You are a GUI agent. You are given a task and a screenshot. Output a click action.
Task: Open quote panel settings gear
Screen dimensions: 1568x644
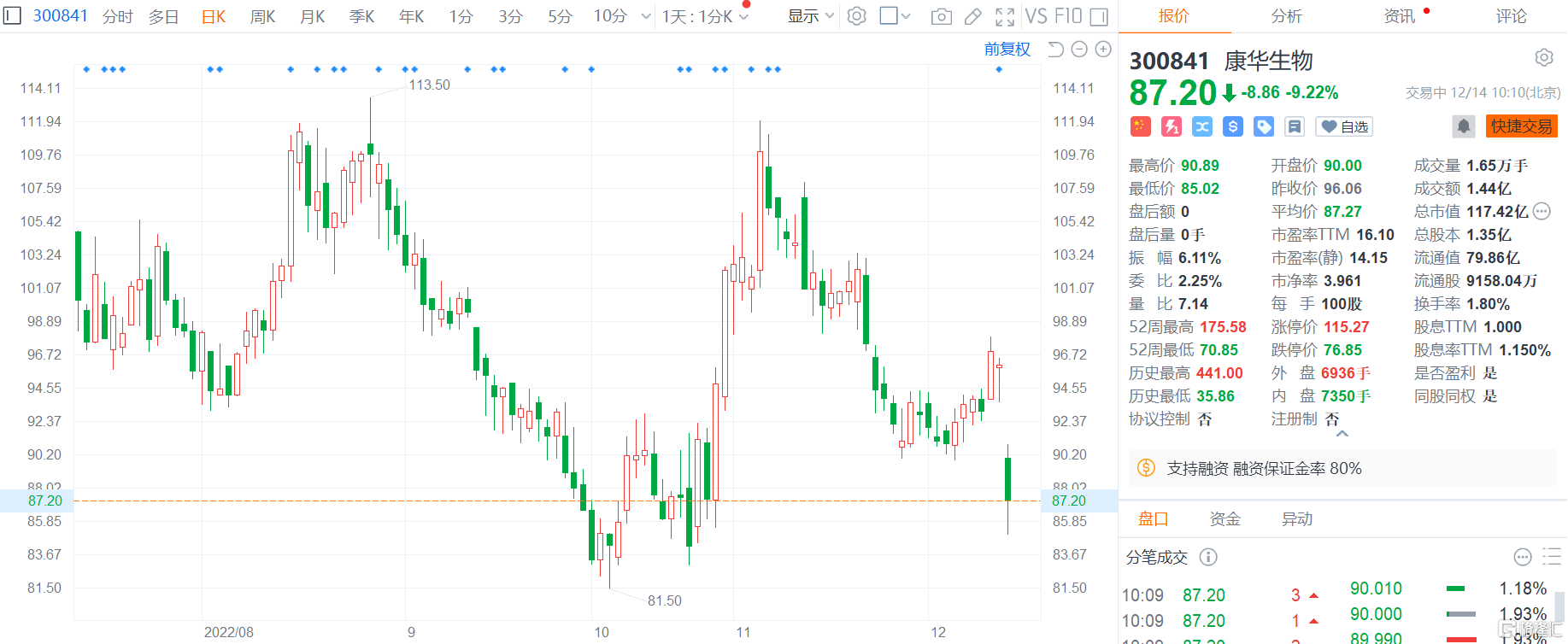(x=1543, y=57)
